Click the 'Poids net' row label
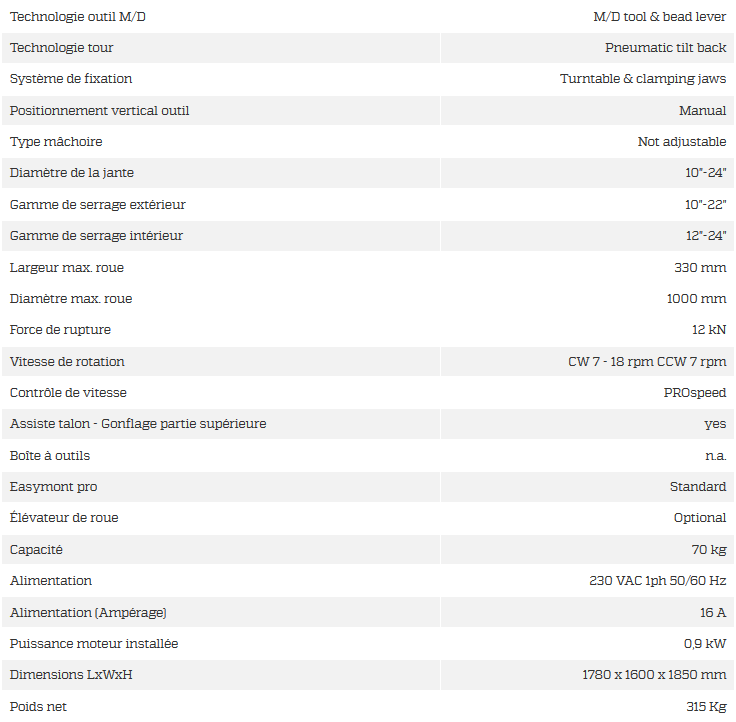The image size is (736, 722). pos(39,707)
